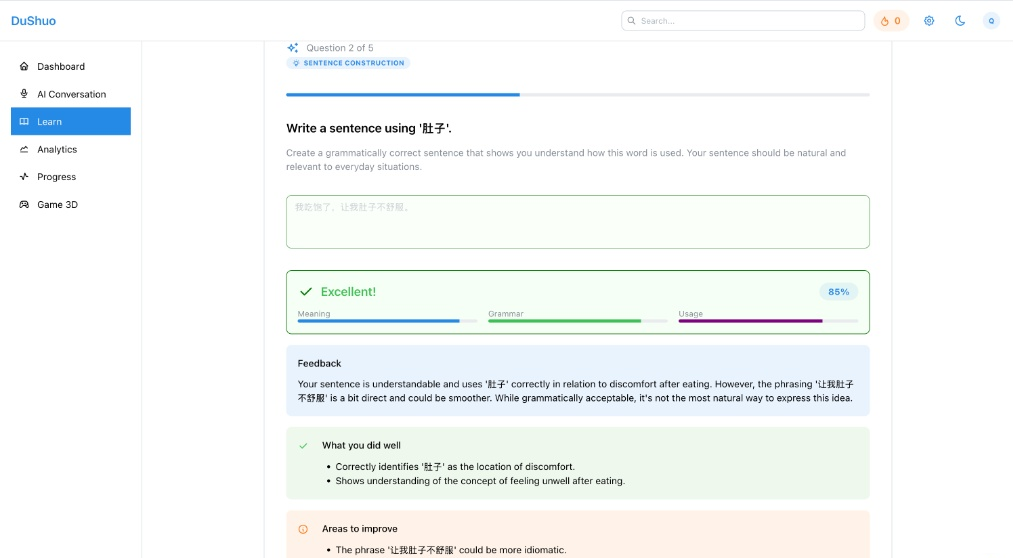Click the Dashboard home icon
This screenshot has width=1013, height=558.
coord(24,67)
